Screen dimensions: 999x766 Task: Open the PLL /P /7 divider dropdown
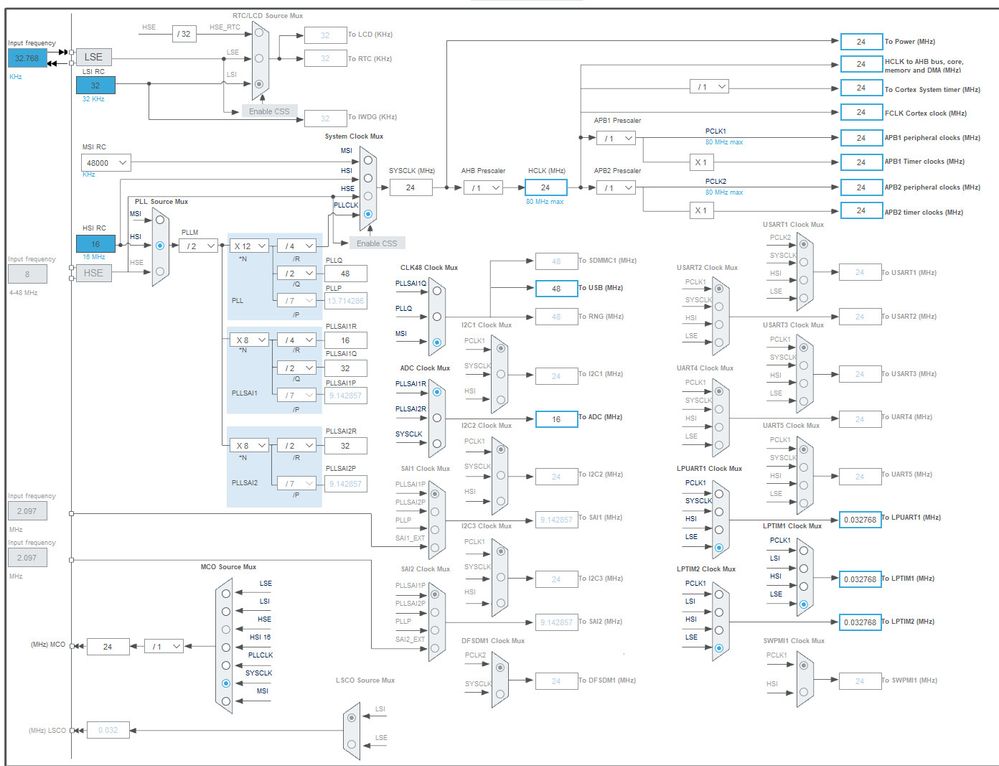(x=297, y=300)
